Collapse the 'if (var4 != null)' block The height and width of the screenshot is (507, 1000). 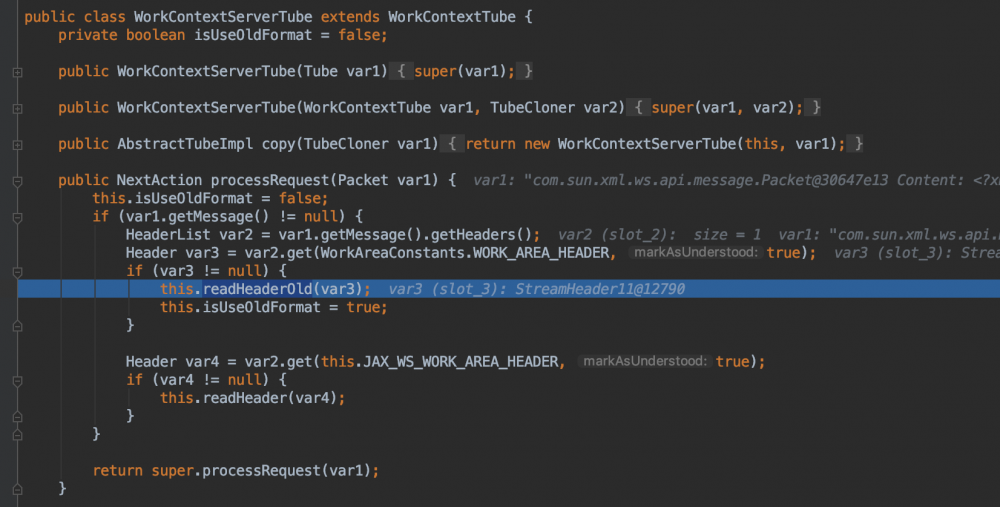tap(17, 381)
